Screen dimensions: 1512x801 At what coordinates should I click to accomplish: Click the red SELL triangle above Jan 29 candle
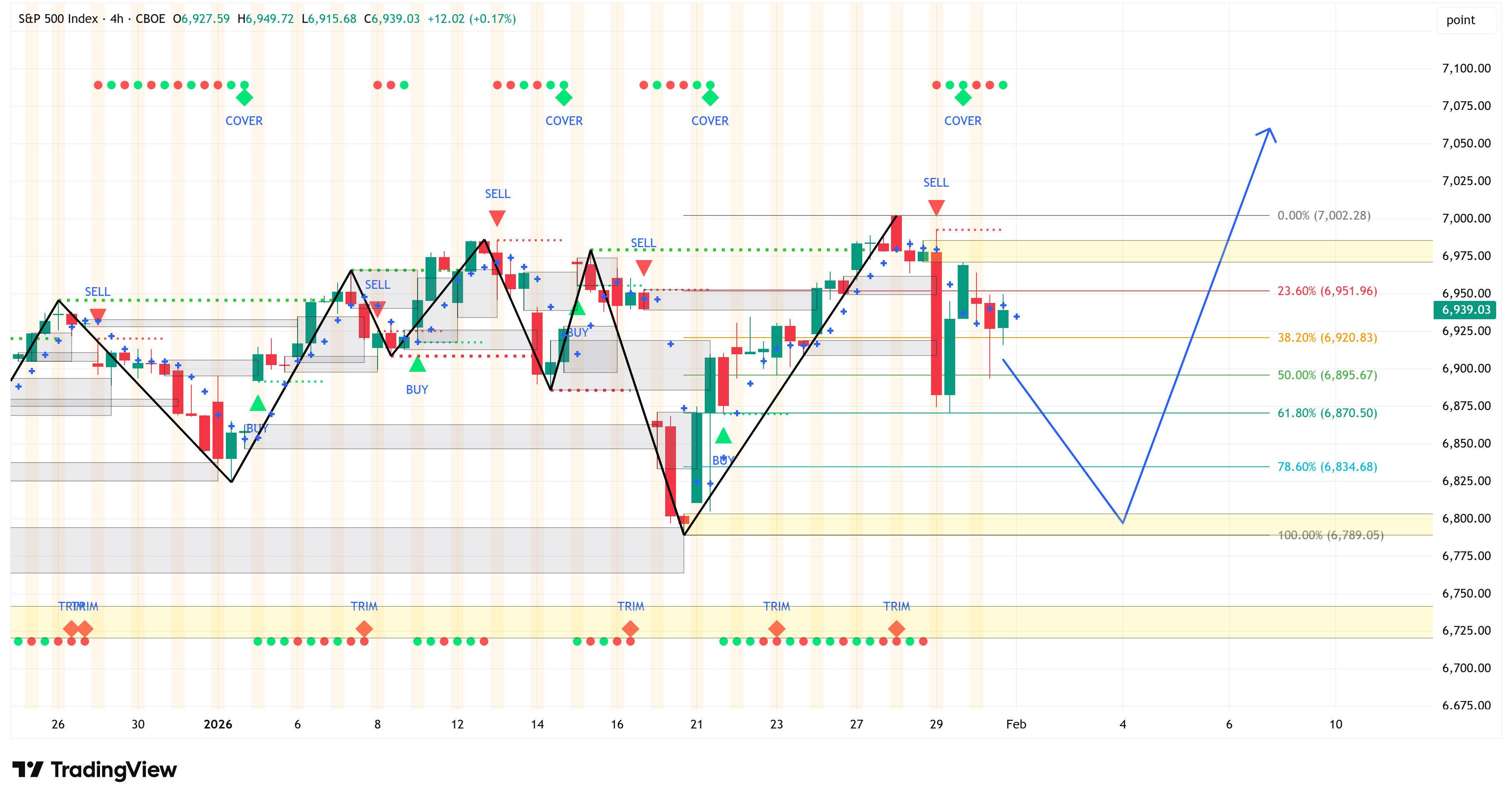pos(936,207)
